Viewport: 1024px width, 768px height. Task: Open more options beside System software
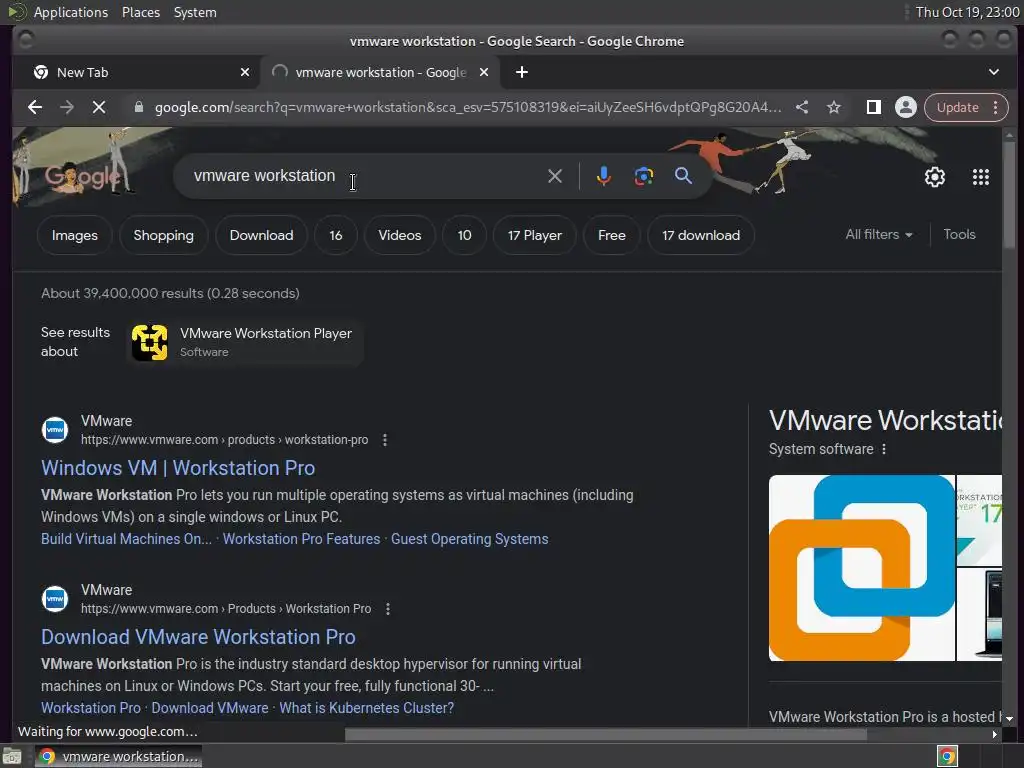coord(884,449)
